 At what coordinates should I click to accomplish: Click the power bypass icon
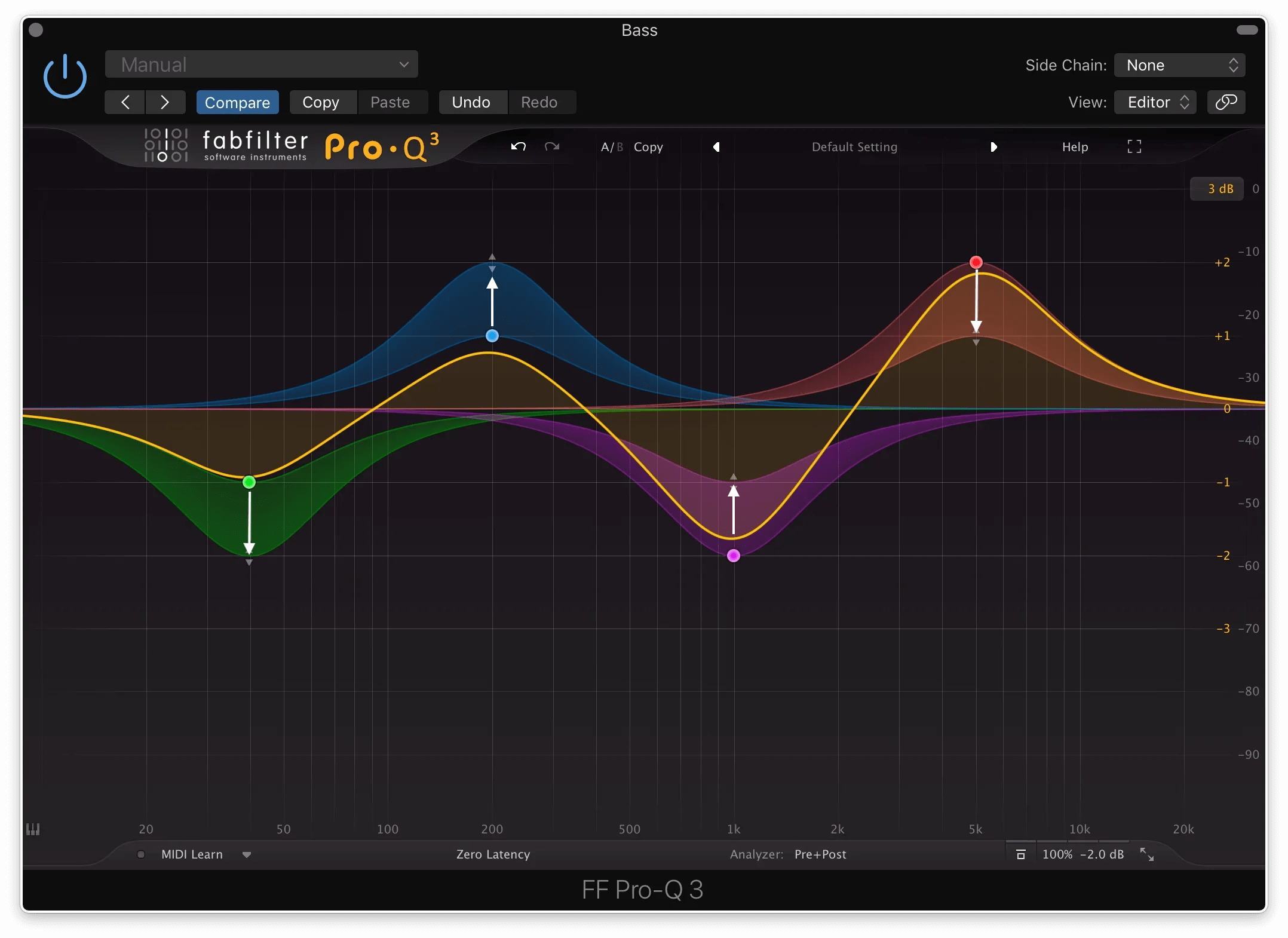(65, 75)
